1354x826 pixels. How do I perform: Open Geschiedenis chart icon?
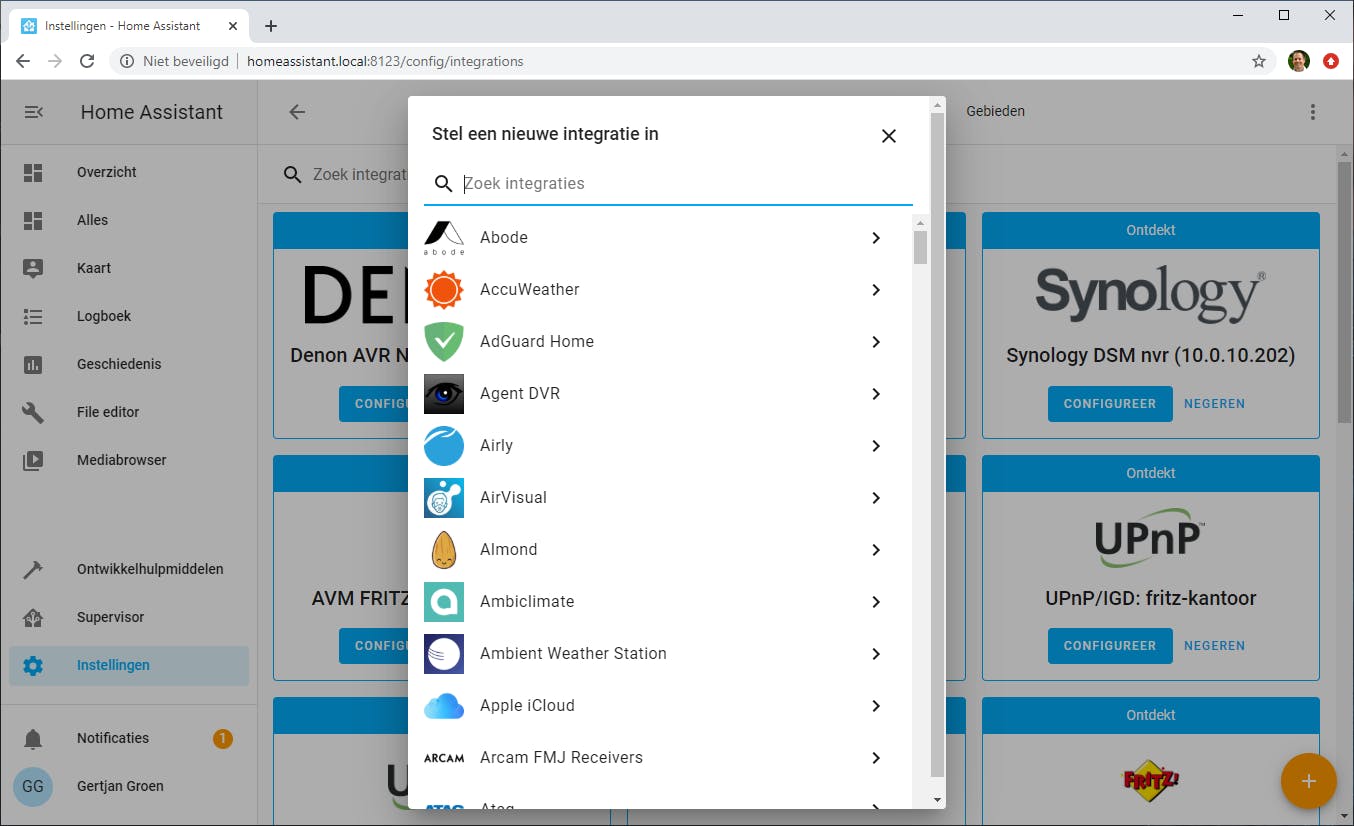click(33, 364)
